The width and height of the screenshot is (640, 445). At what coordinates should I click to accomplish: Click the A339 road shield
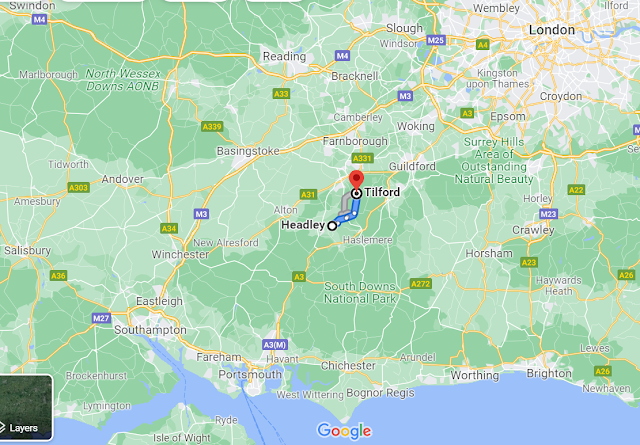point(212,127)
